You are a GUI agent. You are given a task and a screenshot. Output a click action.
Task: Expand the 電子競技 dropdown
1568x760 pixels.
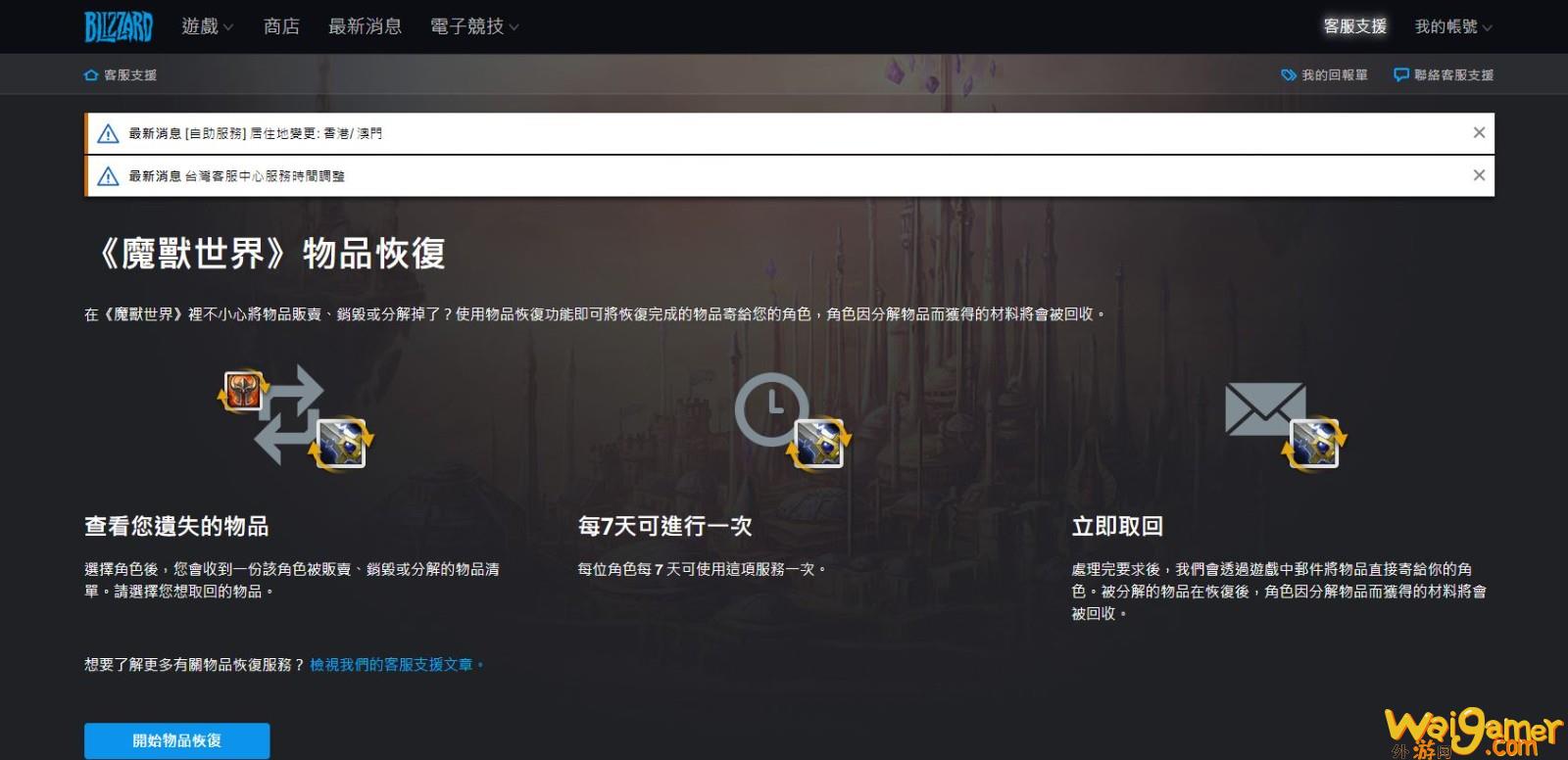[474, 26]
